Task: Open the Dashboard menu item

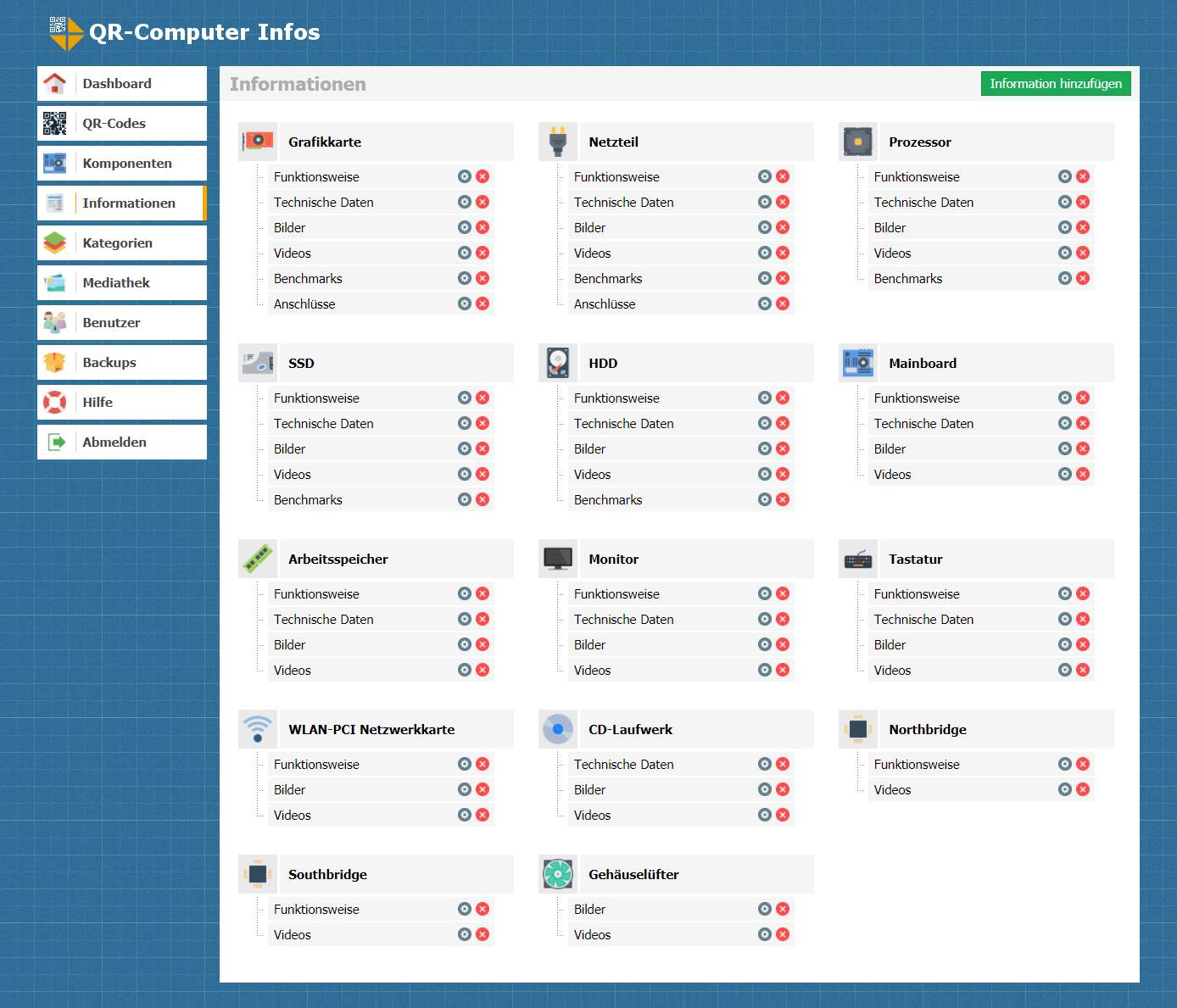Action: 122,83
